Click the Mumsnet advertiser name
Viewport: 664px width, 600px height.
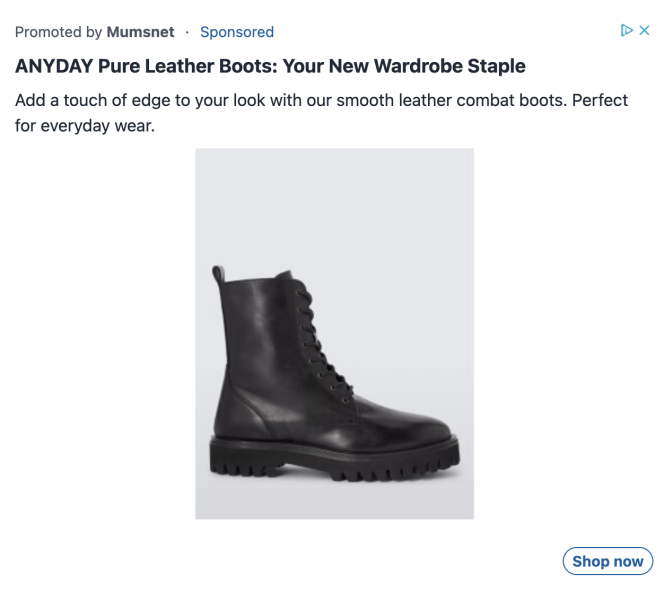[141, 32]
